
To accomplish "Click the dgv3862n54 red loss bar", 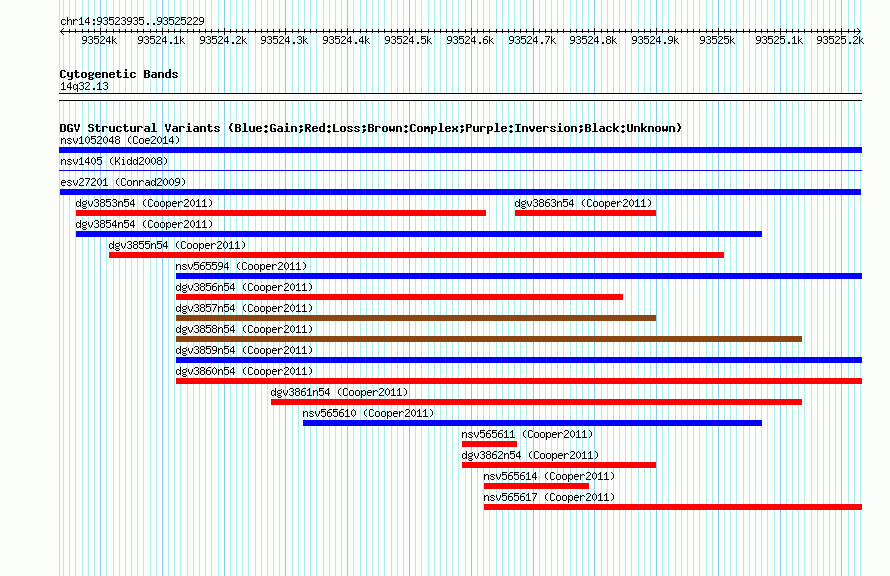I will click(x=559, y=465).
